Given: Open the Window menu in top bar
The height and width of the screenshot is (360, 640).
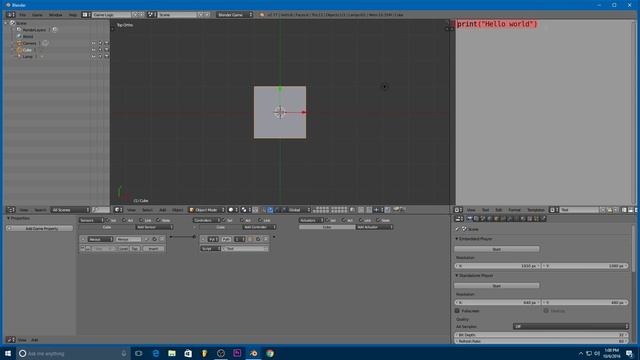Looking at the screenshot, I should (56, 15).
